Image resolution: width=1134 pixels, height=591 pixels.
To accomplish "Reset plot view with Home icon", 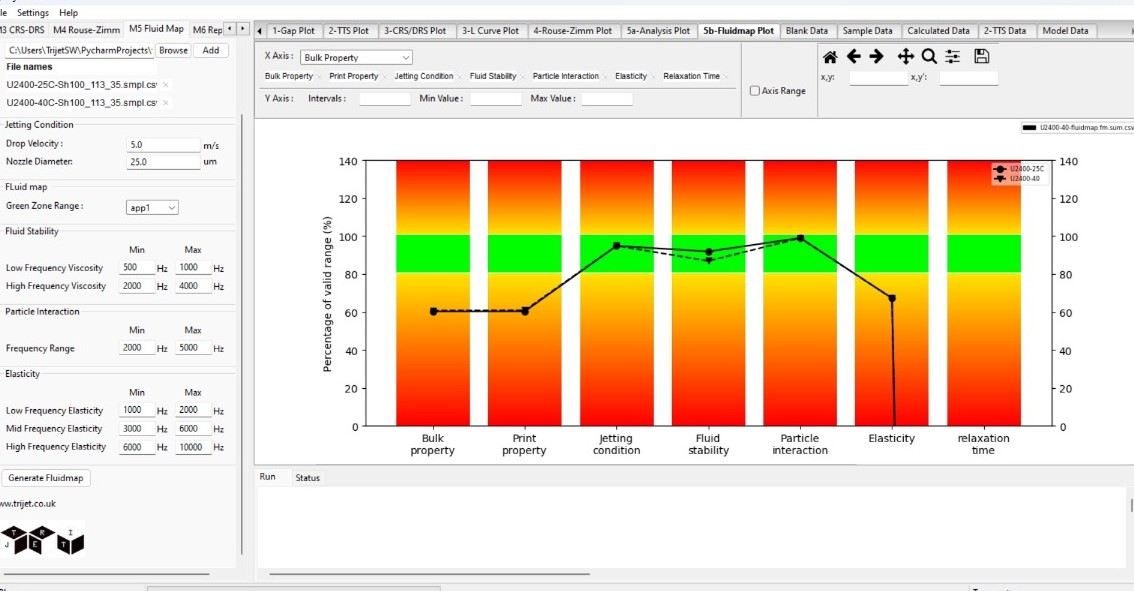I will 829,57.
